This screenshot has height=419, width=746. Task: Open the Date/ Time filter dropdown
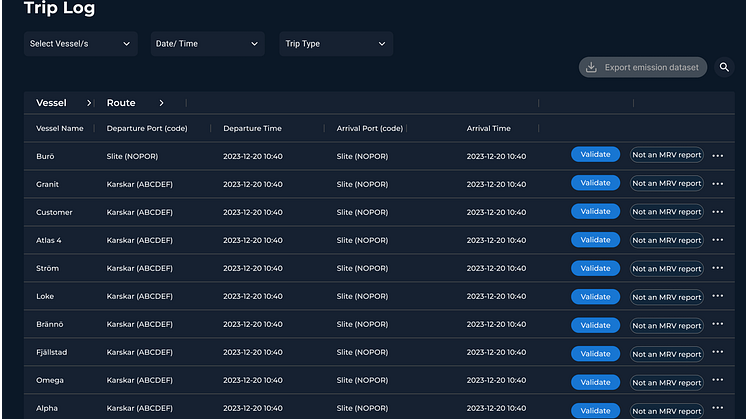(x=207, y=44)
